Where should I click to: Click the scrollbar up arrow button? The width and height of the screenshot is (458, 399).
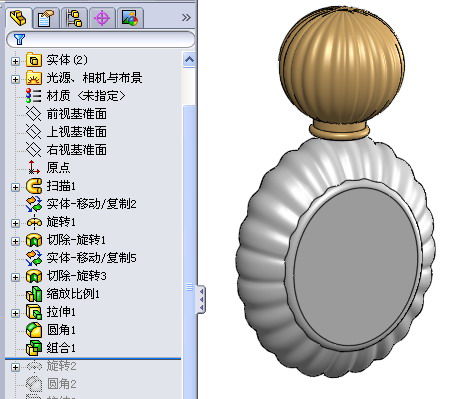pos(189,60)
